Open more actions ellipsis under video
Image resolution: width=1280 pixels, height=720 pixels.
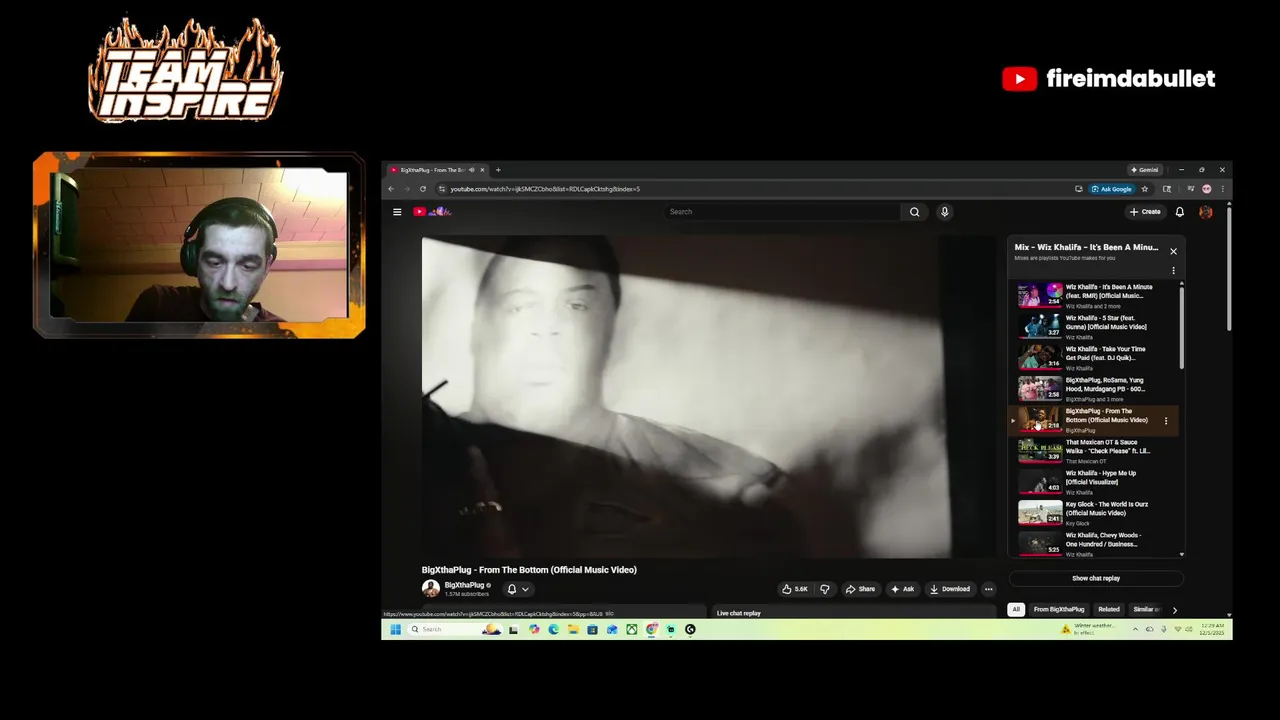click(x=988, y=589)
